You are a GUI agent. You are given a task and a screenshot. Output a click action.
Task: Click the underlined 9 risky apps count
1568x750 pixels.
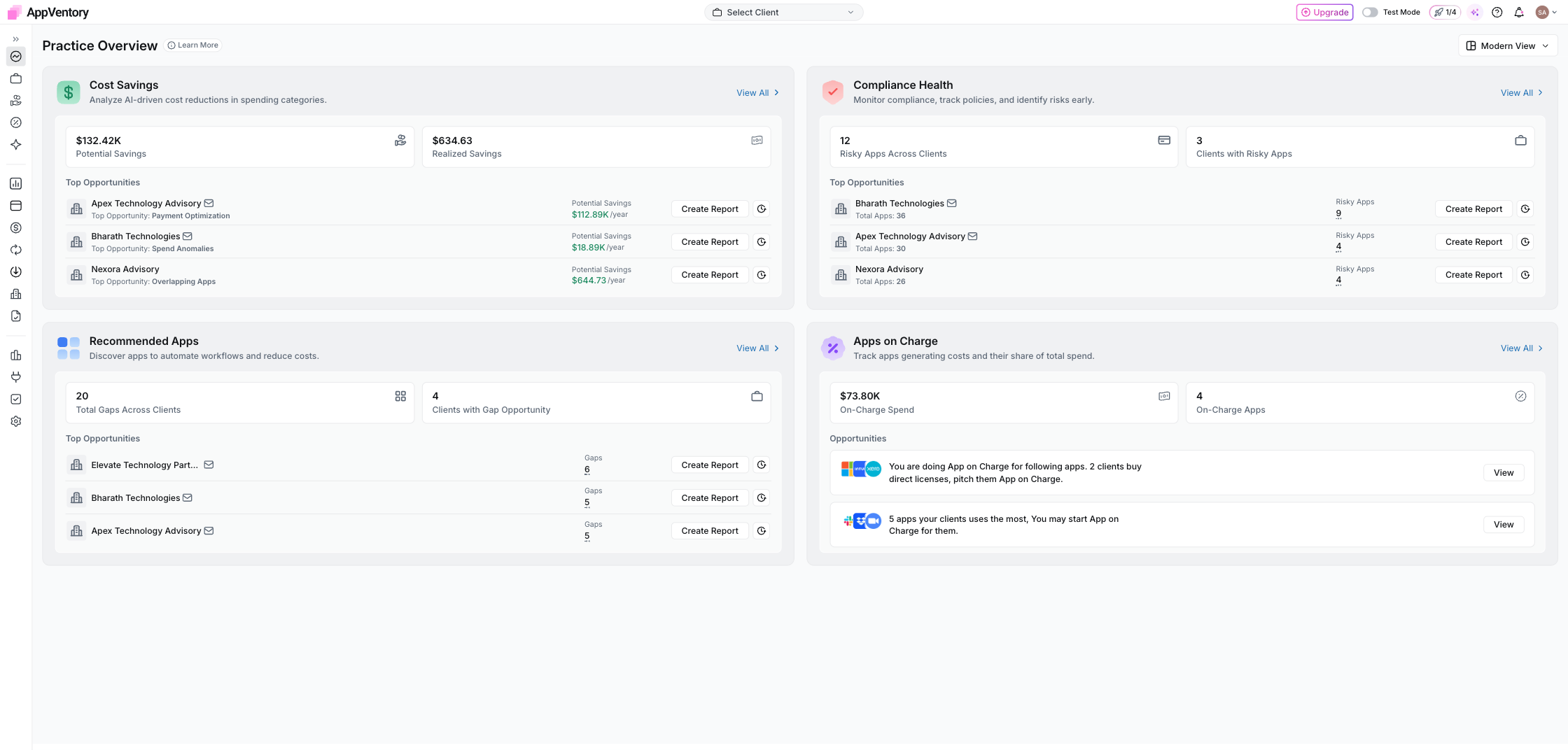(x=1338, y=213)
